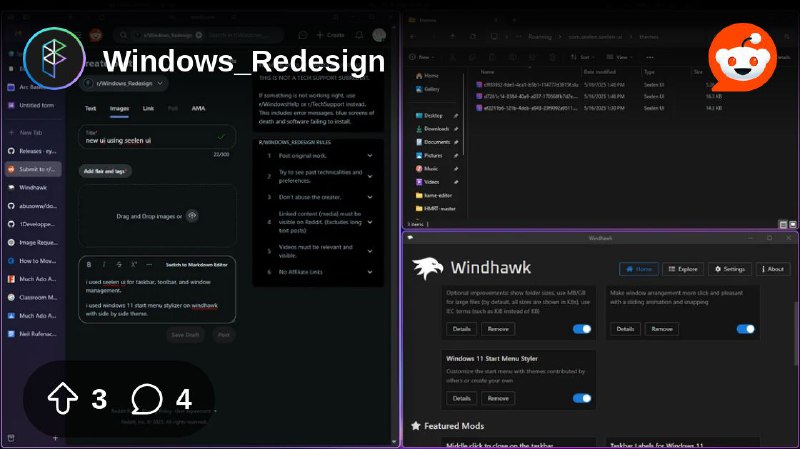800x449 pixels.
Task: Click the plus icon at Arc sidebar bottom
Action: pyautogui.click(x=55, y=438)
